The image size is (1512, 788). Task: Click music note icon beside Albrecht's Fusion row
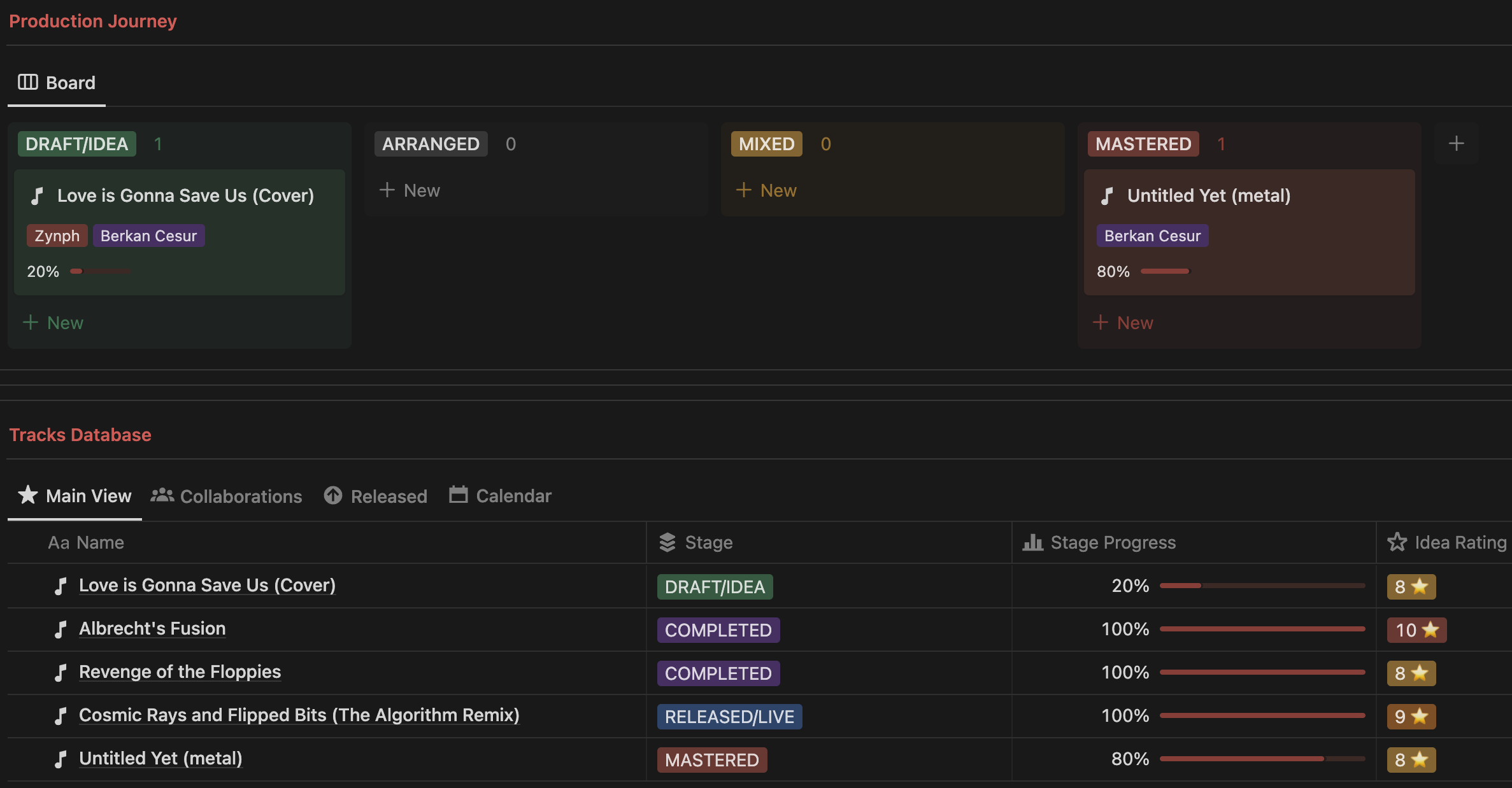[x=61, y=630]
